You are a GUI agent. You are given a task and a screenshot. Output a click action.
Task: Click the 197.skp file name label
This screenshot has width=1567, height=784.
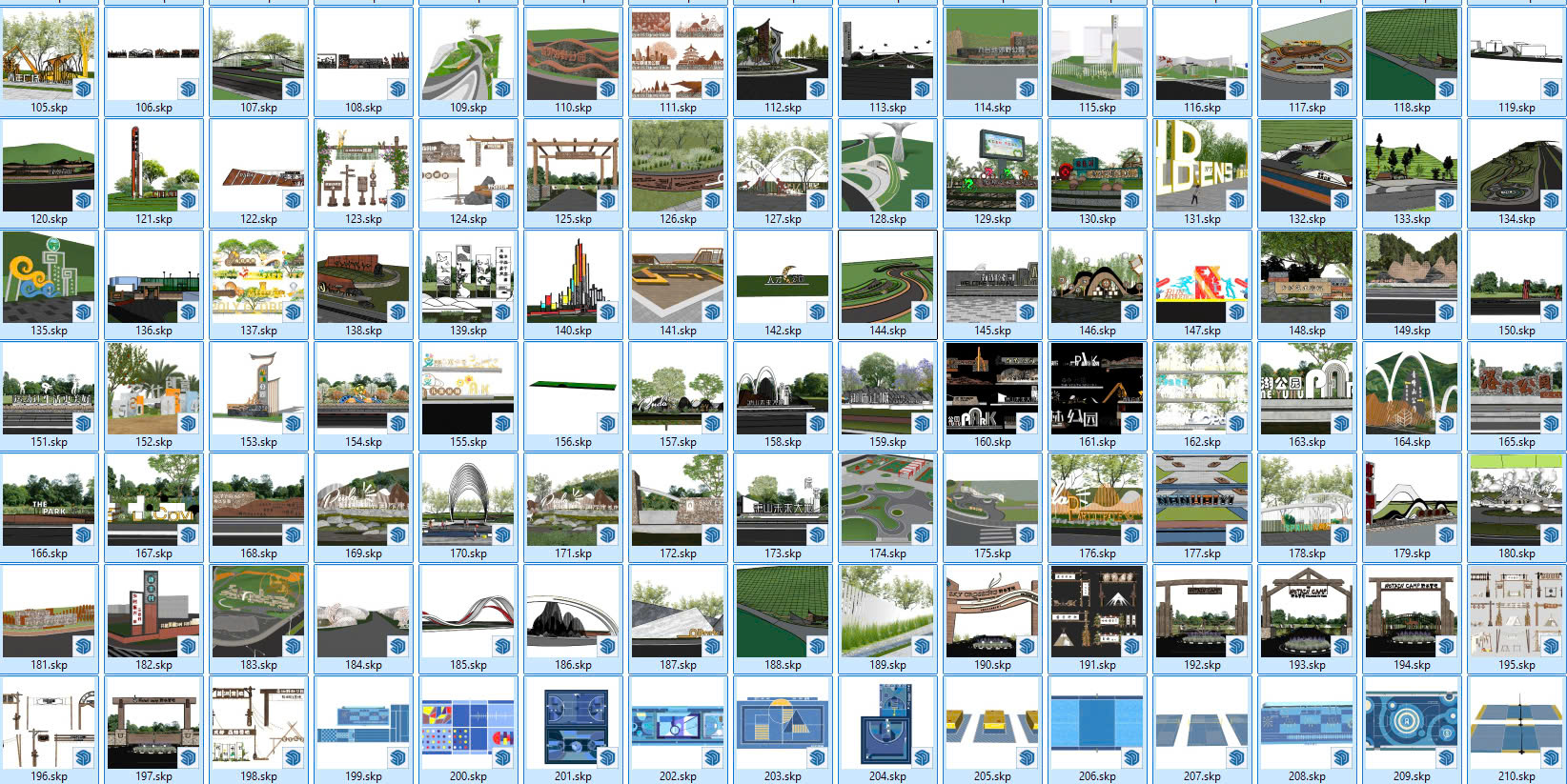pyautogui.click(x=153, y=776)
